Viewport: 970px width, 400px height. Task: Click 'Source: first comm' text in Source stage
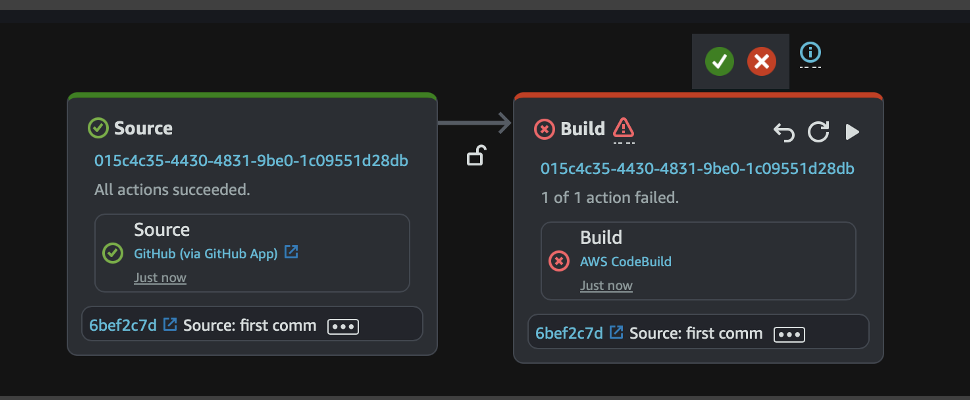[250, 325]
